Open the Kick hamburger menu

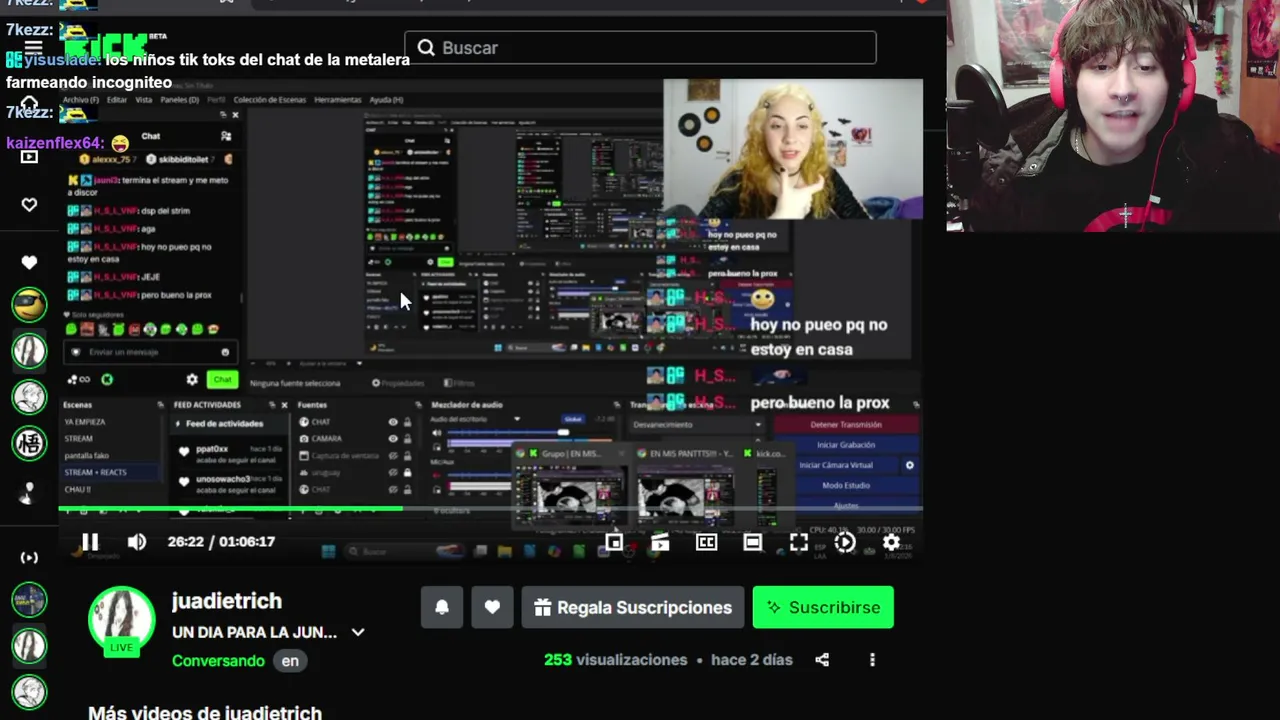point(33,47)
